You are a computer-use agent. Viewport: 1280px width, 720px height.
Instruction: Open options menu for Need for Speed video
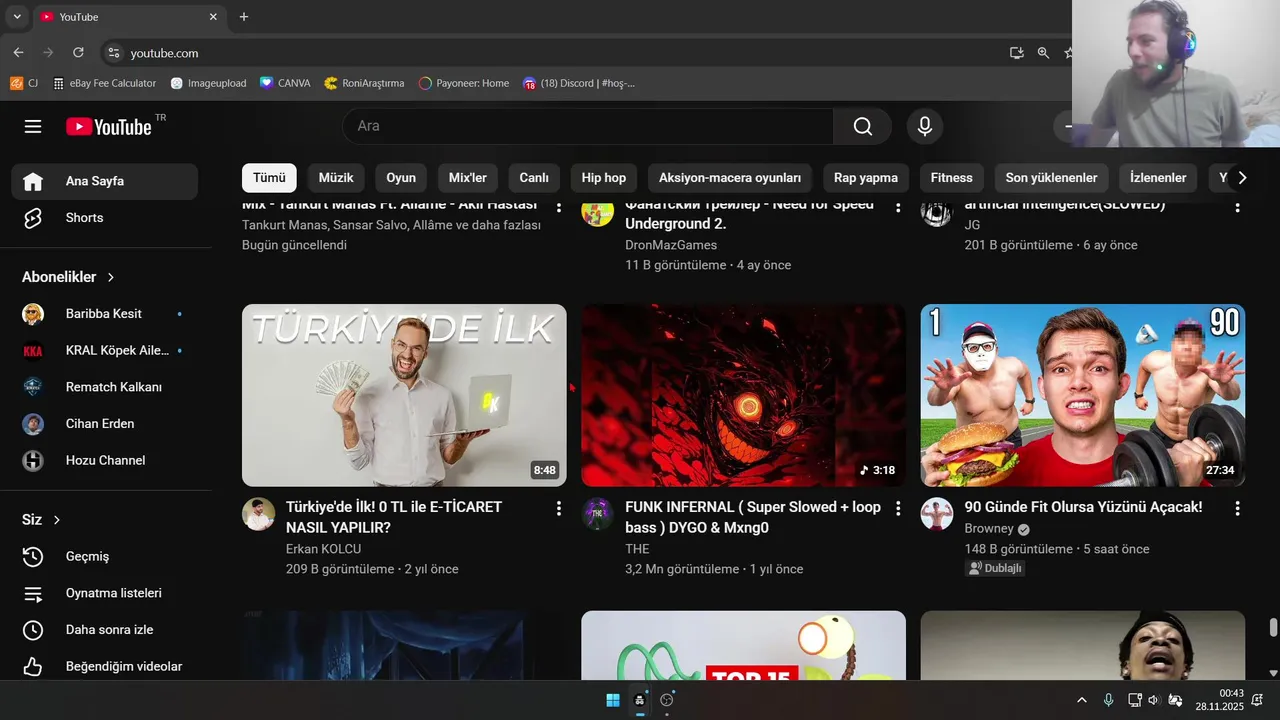(x=898, y=207)
